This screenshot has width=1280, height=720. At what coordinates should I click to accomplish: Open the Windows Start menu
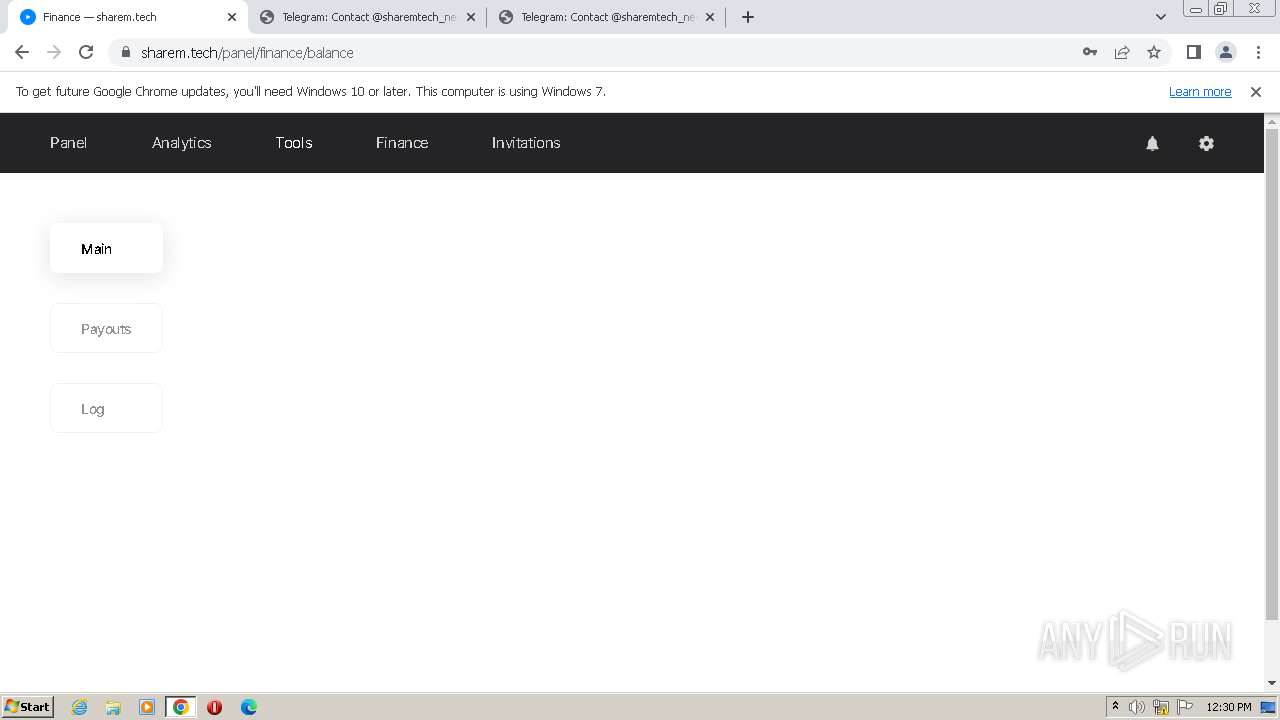click(28, 706)
